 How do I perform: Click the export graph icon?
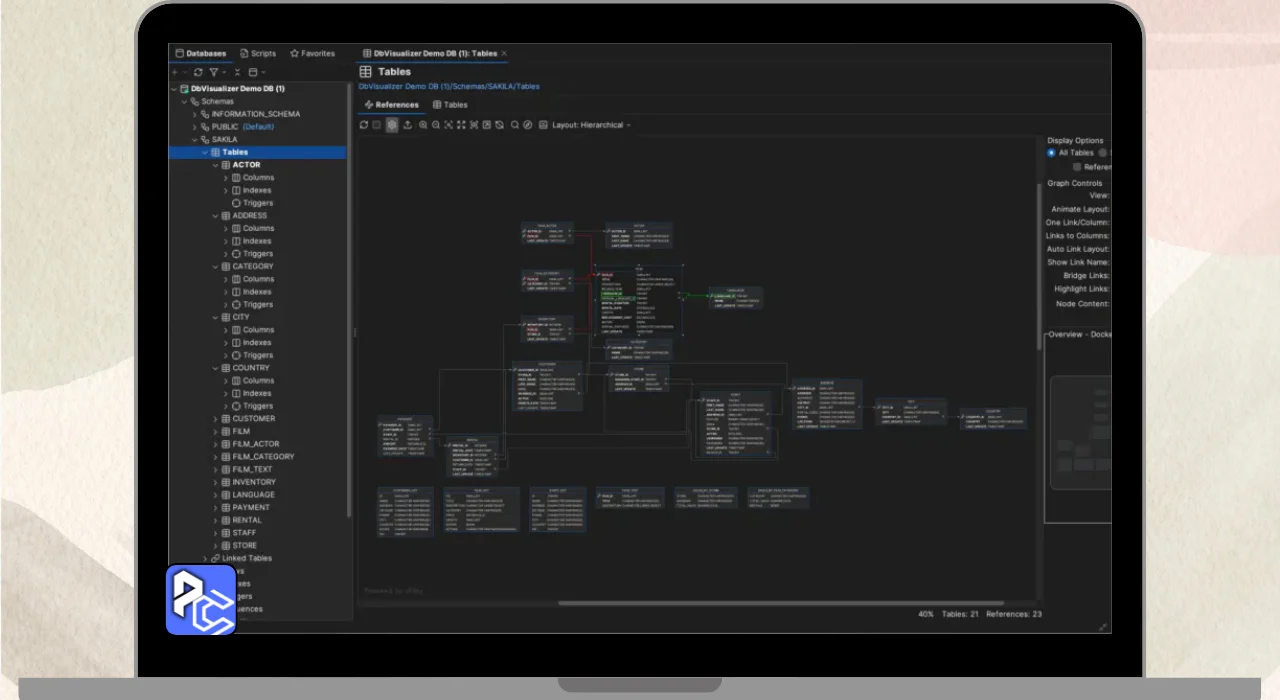coord(407,125)
